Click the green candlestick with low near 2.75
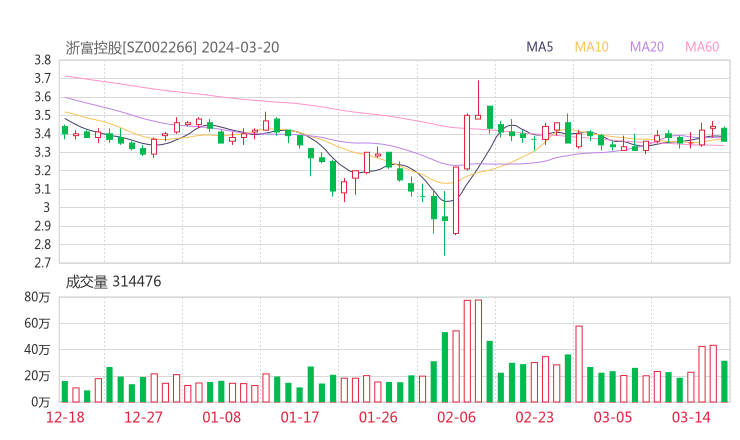740x440 pixels. (445, 223)
